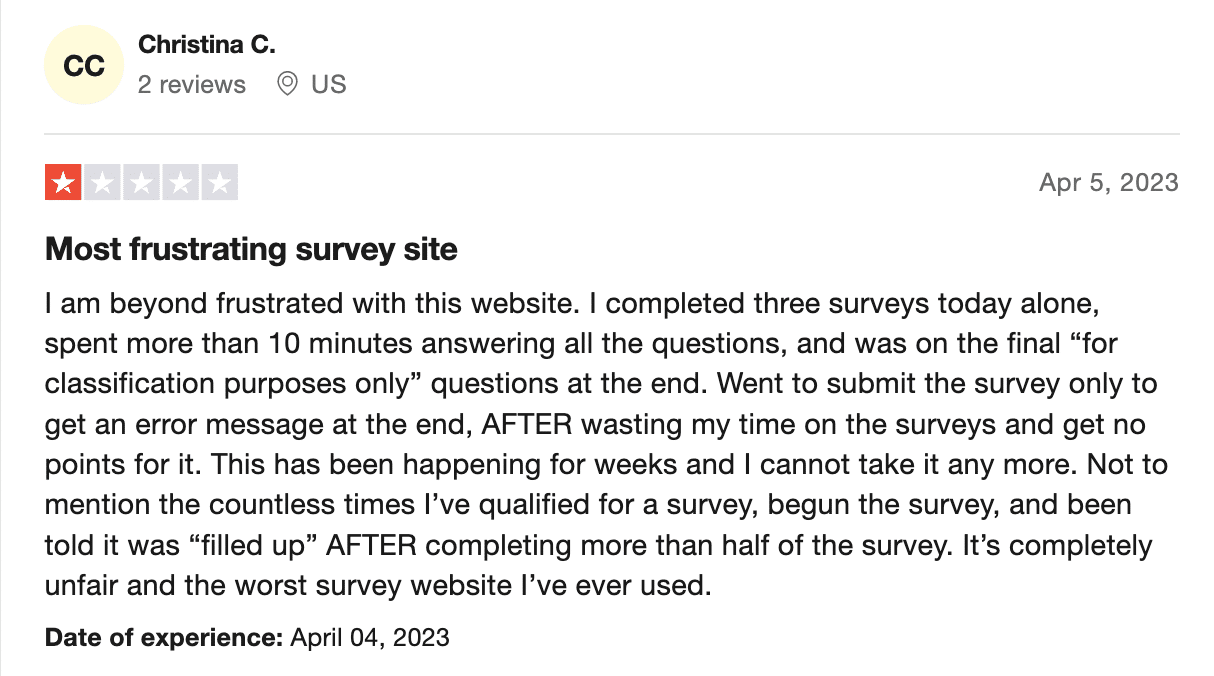Click the Apr 5, 2023 review date

pyautogui.click(x=1109, y=182)
